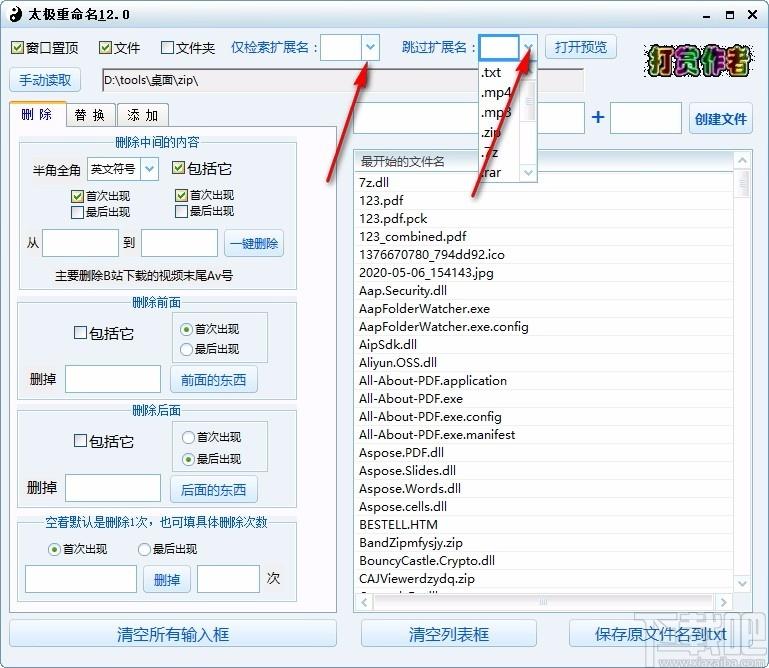Select file BESTELL.HTM in the list
769x668 pixels.
tap(544, 525)
